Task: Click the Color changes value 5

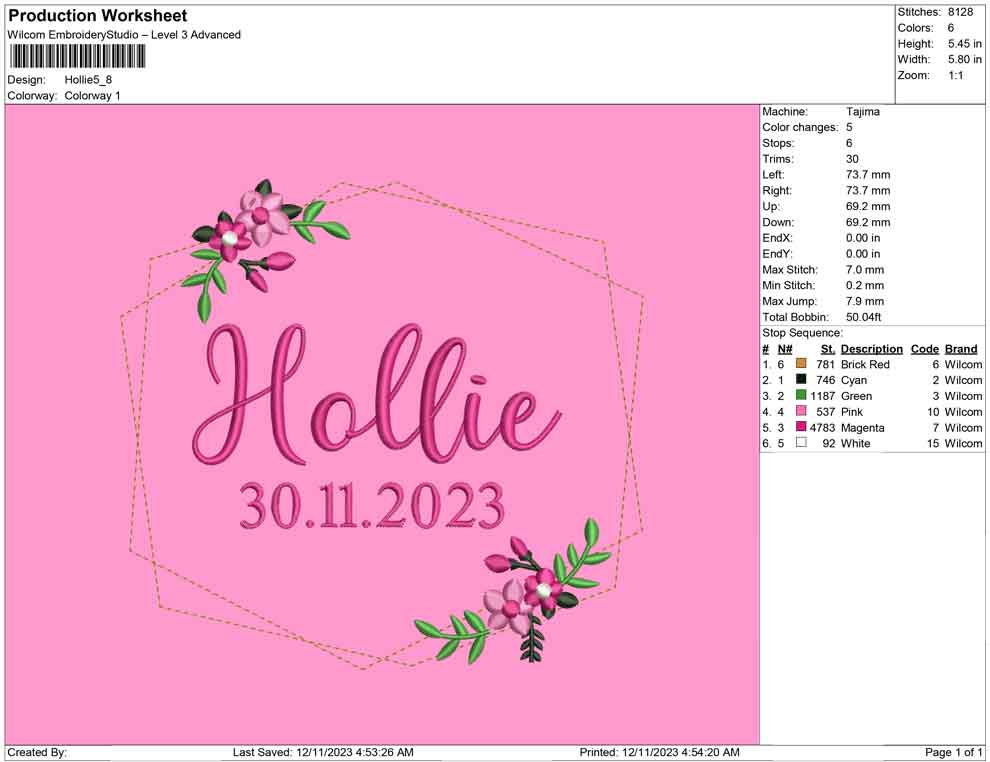Action: 849,127
